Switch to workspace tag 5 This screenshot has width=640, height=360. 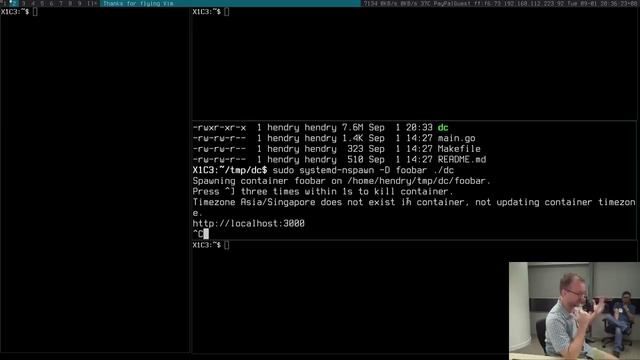point(42,3)
